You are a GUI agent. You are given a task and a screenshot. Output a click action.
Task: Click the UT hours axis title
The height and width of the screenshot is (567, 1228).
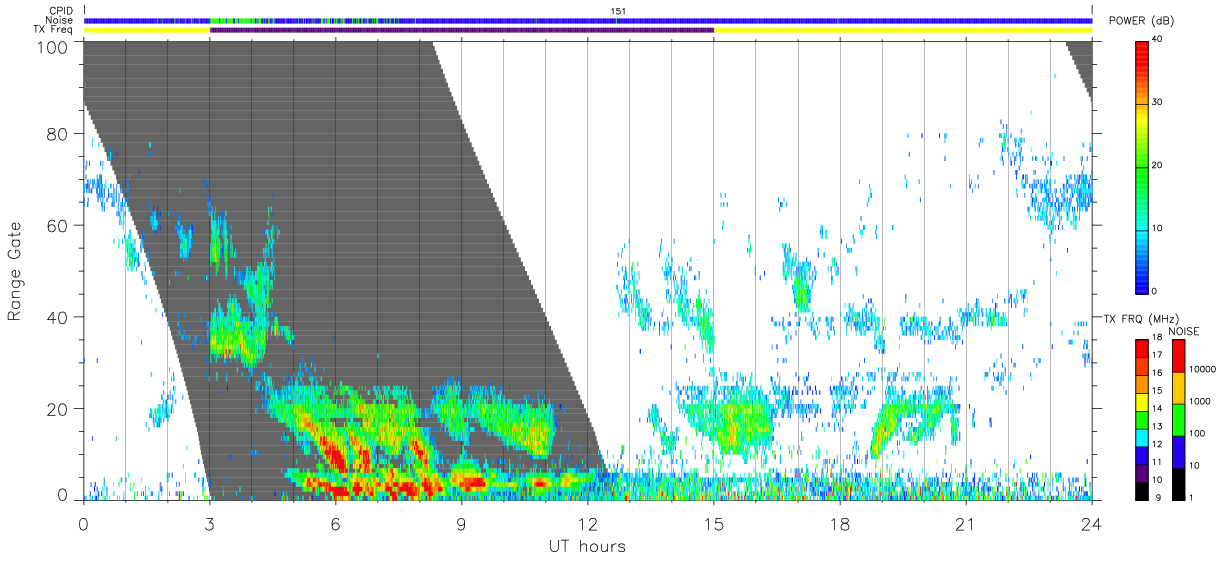click(587, 546)
